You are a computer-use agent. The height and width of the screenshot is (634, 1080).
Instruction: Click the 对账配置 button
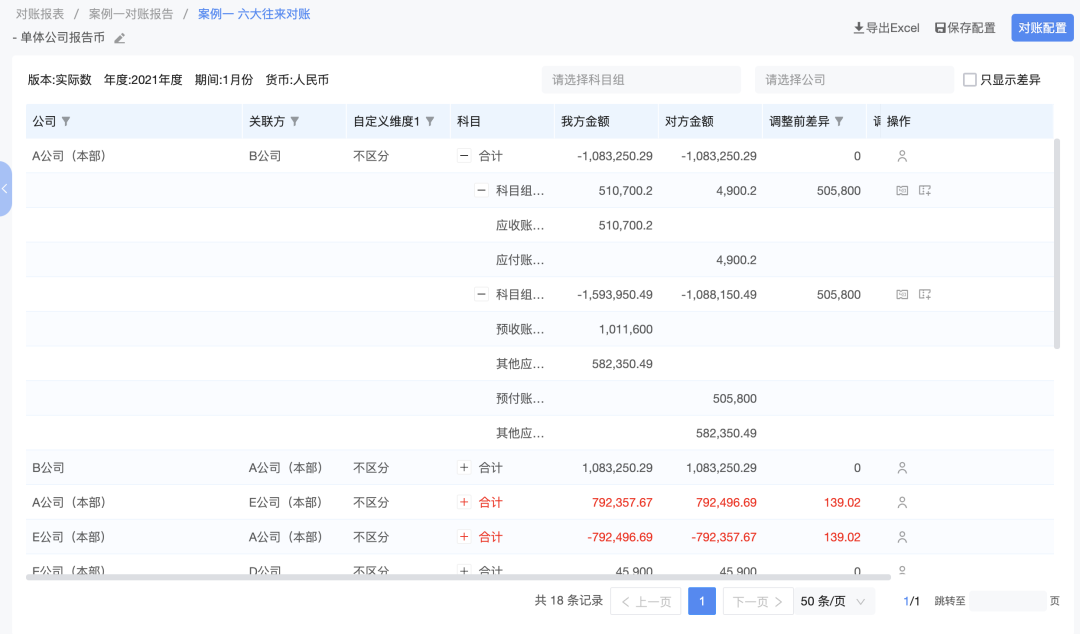pos(1041,28)
